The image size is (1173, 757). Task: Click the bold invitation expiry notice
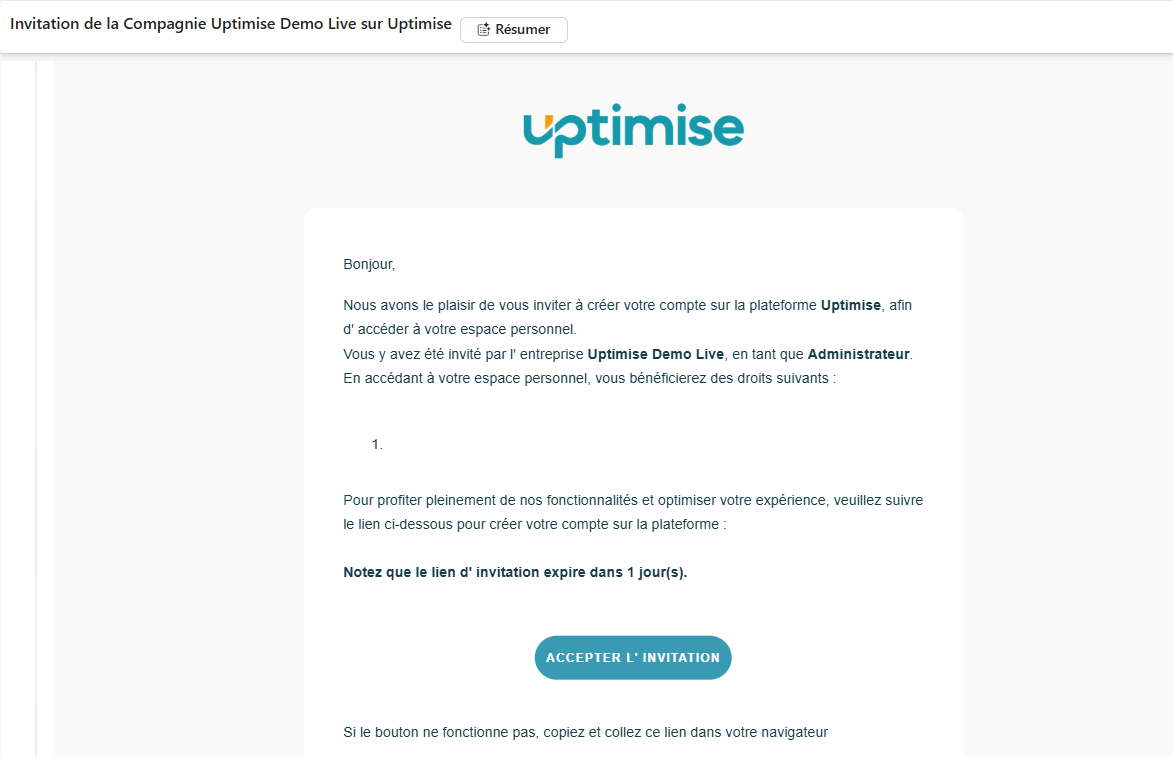click(x=515, y=573)
